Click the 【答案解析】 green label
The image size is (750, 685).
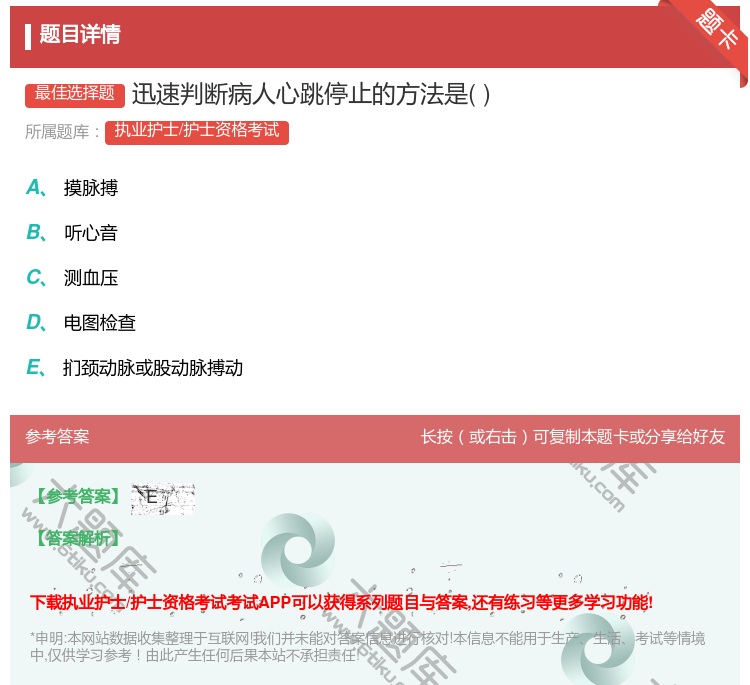tap(78, 539)
